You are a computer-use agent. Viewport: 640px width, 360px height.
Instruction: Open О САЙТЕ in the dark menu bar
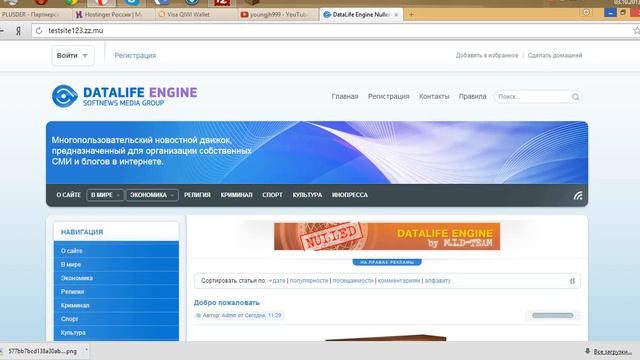(69, 195)
